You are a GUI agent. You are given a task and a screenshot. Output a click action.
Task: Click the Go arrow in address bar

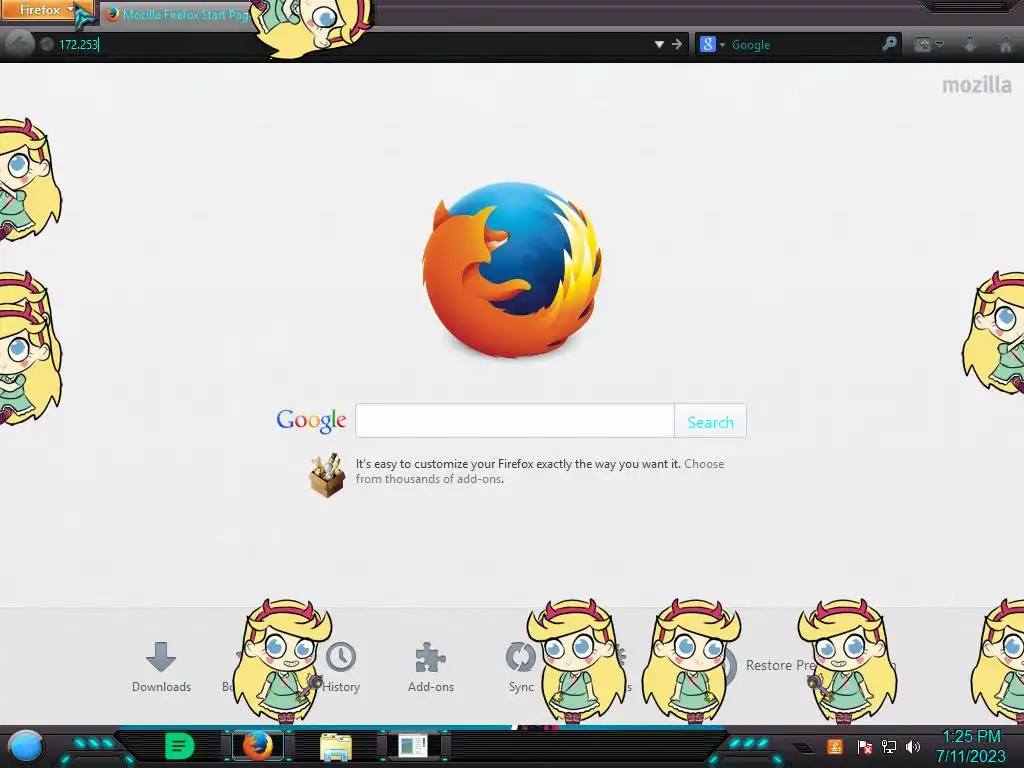pyautogui.click(x=677, y=44)
